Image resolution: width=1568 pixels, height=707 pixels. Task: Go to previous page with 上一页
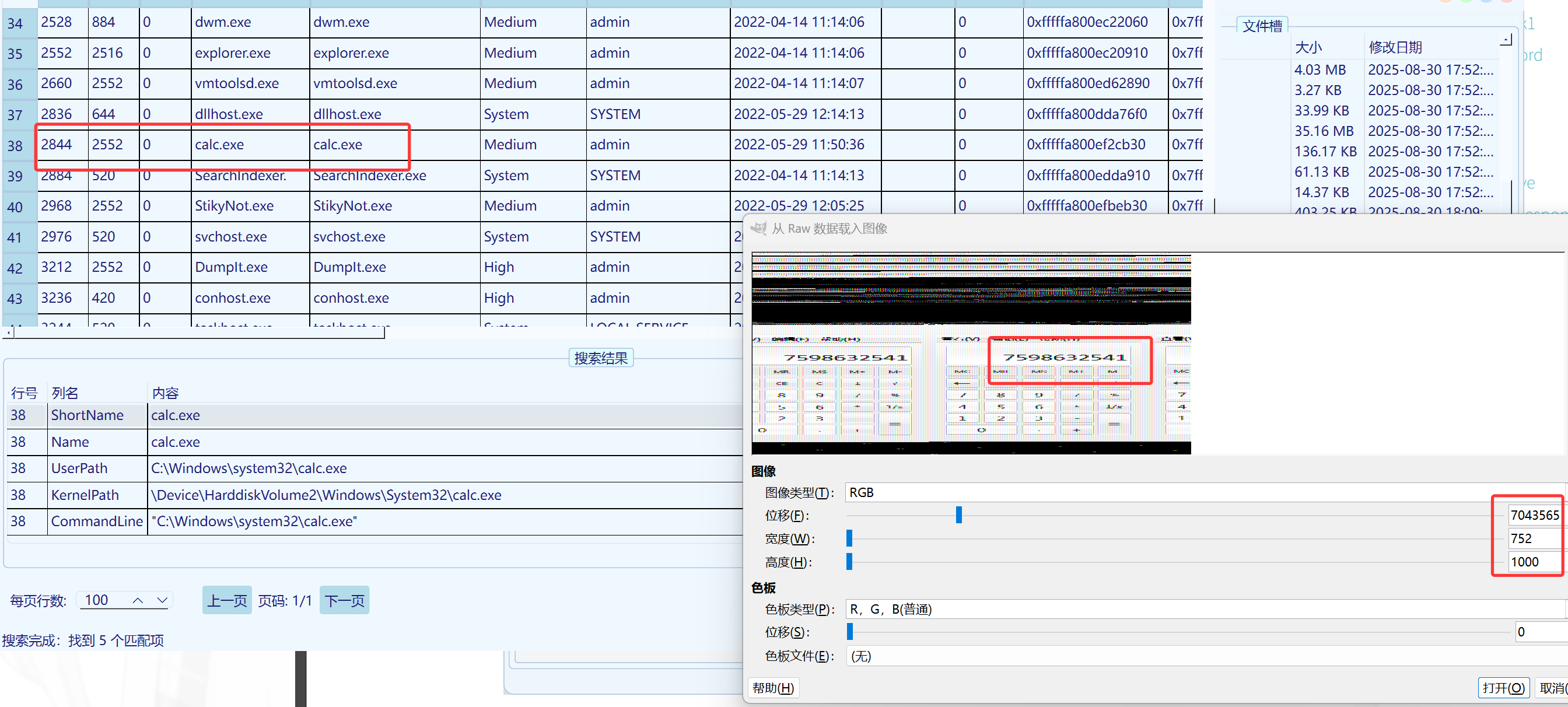coord(226,600)
